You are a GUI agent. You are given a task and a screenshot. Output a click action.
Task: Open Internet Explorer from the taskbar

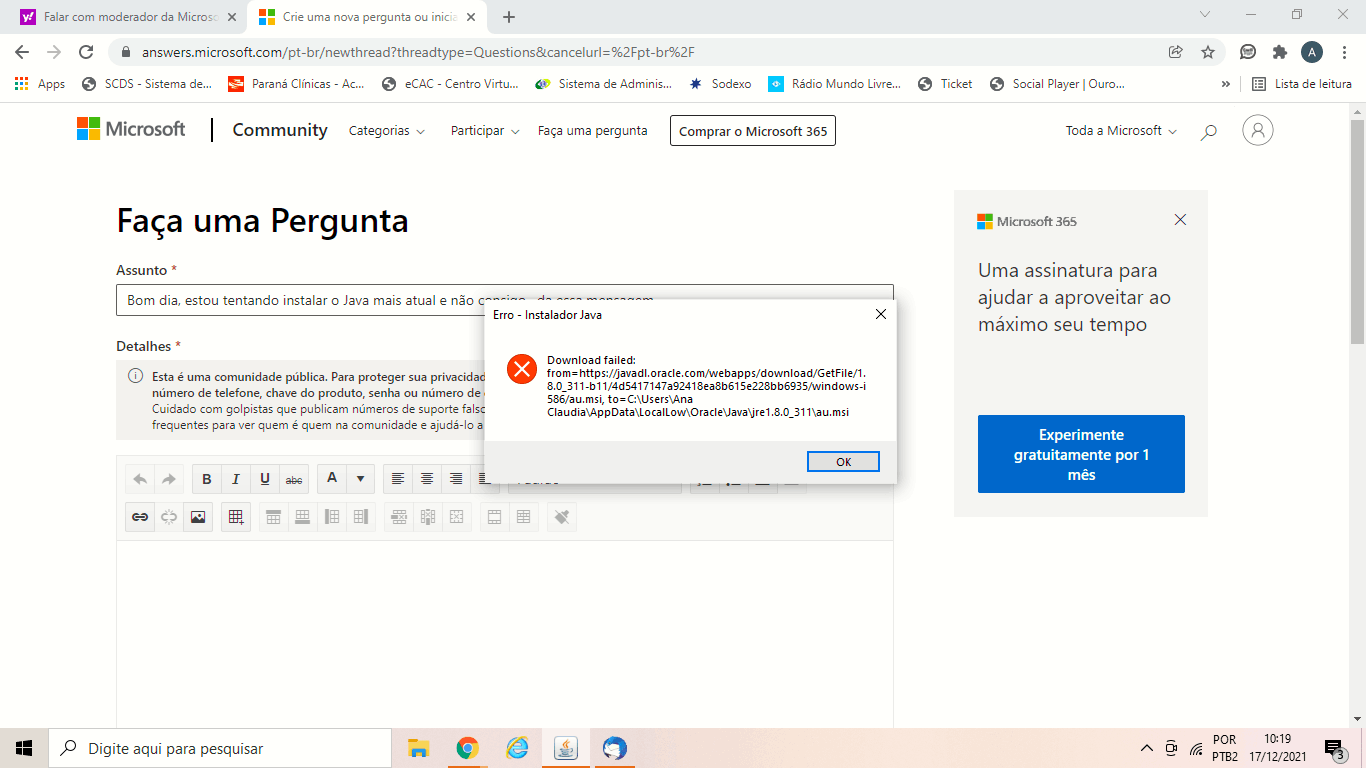(x=517, y=748)
